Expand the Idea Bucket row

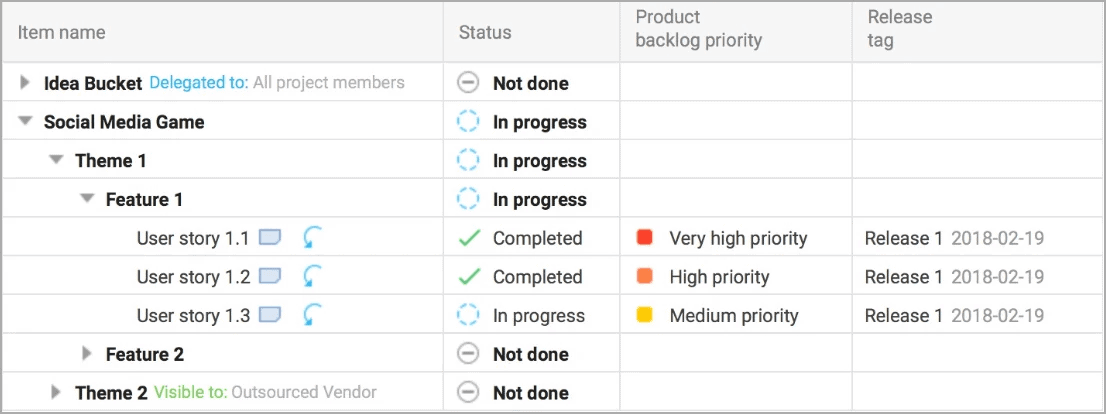click(x=25, y=83)
